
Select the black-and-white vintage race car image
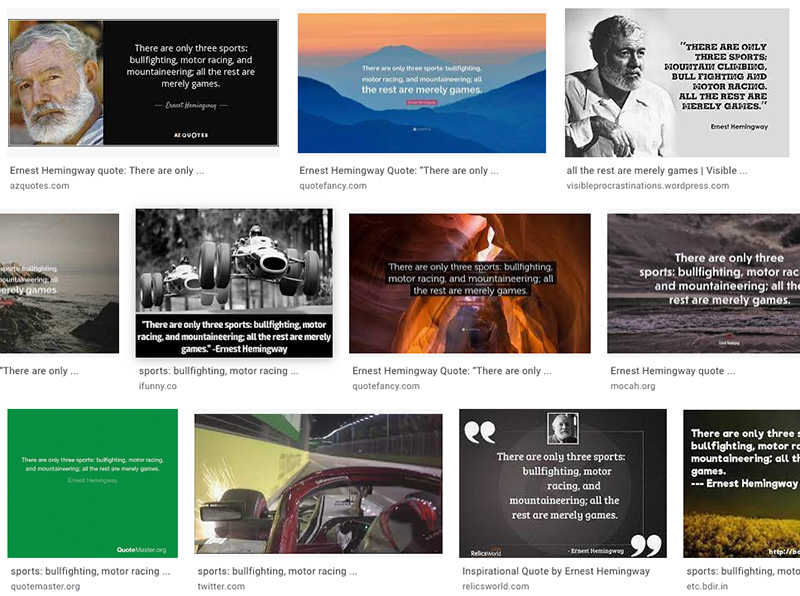233,282
